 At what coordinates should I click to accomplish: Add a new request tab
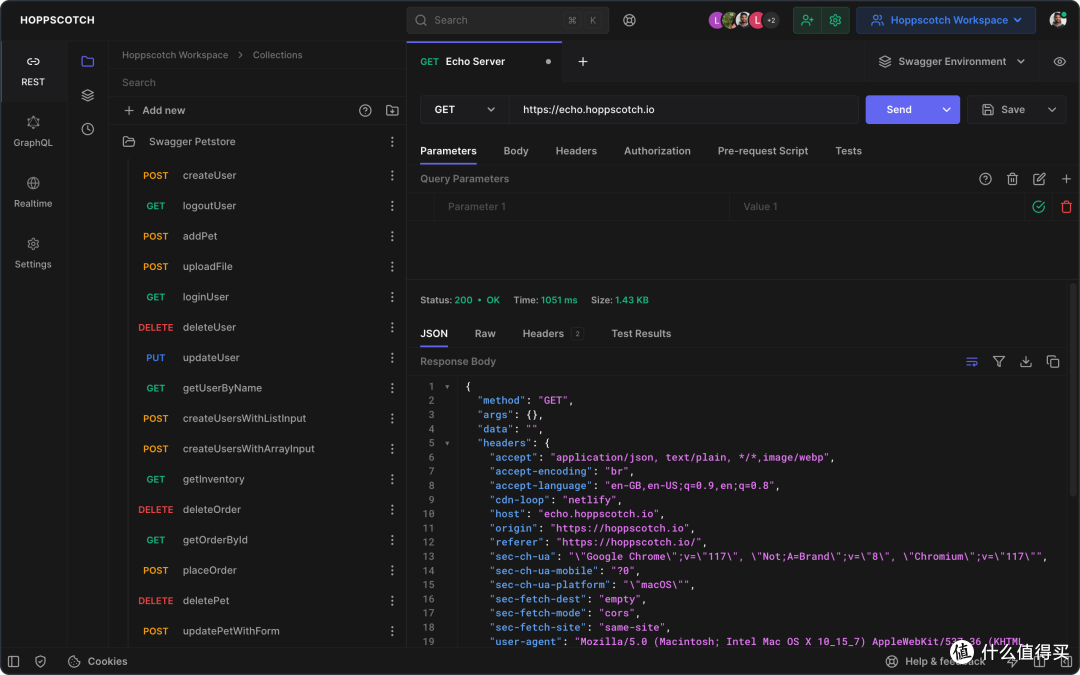[583, 61]
